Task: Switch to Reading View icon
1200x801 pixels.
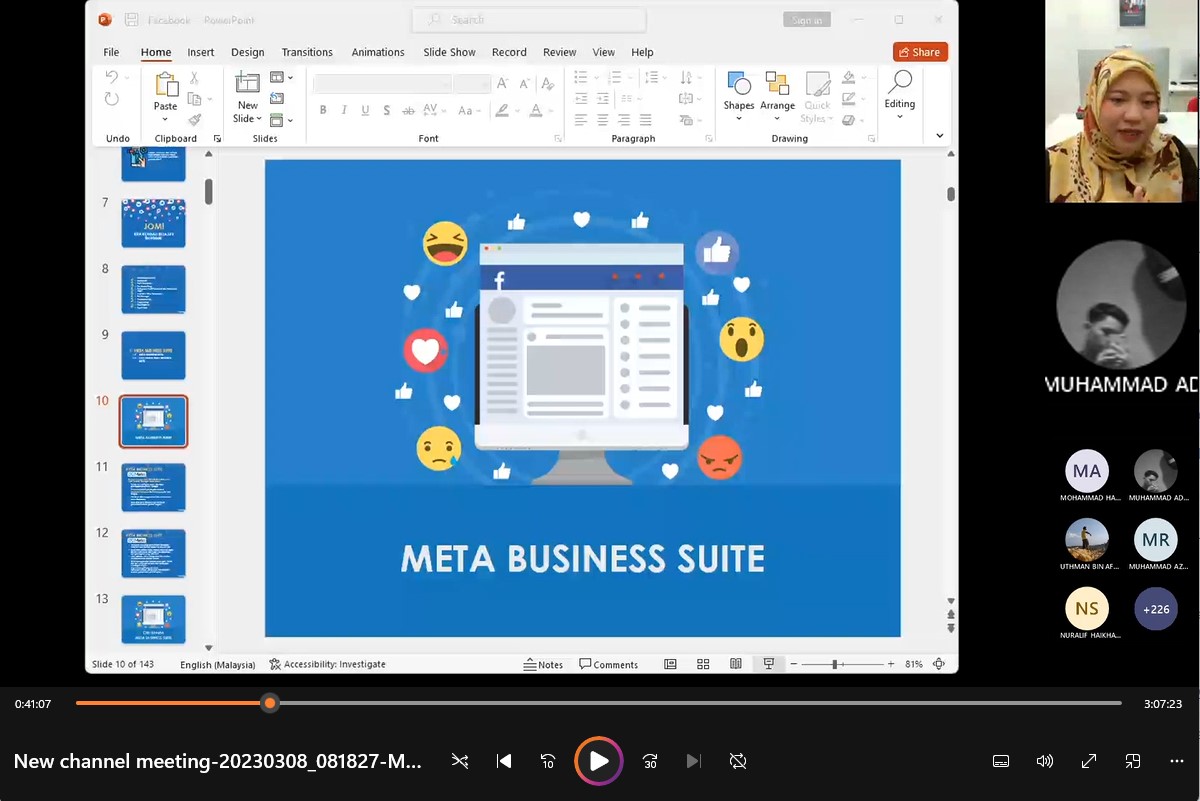Action: pyautogui.click(x=736, y=664)
